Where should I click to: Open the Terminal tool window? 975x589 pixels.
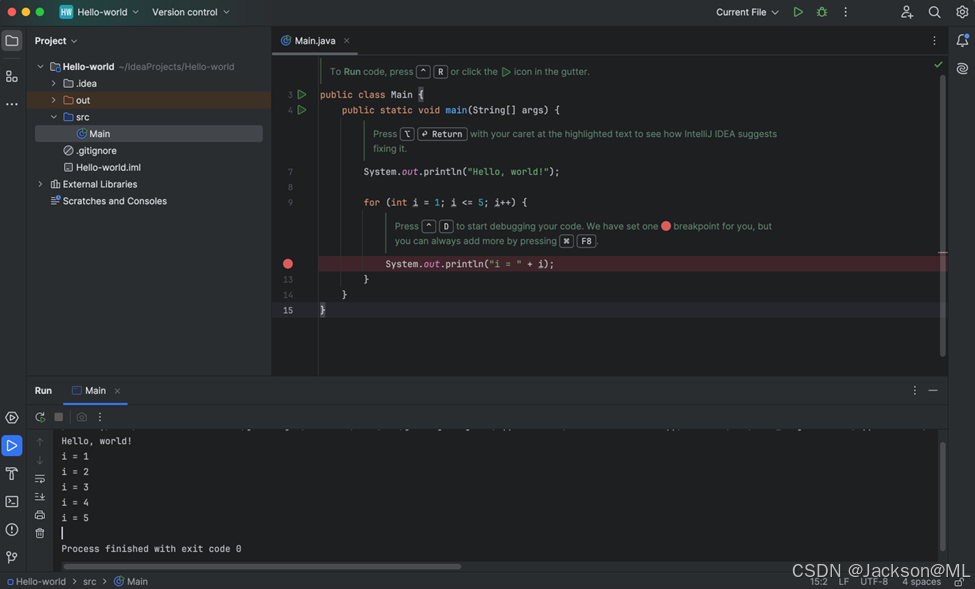pyautogui.click(x=12, y=502)
